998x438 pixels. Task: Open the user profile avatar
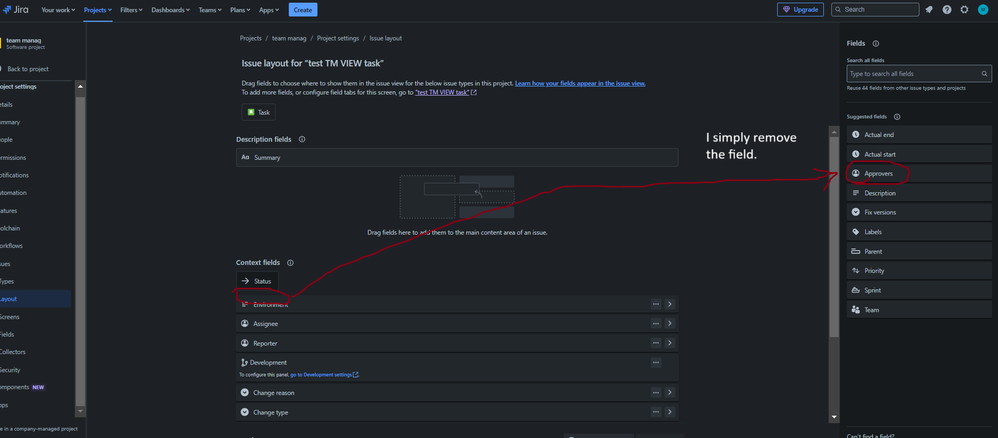pyautogui.click(x=983, y=10)
